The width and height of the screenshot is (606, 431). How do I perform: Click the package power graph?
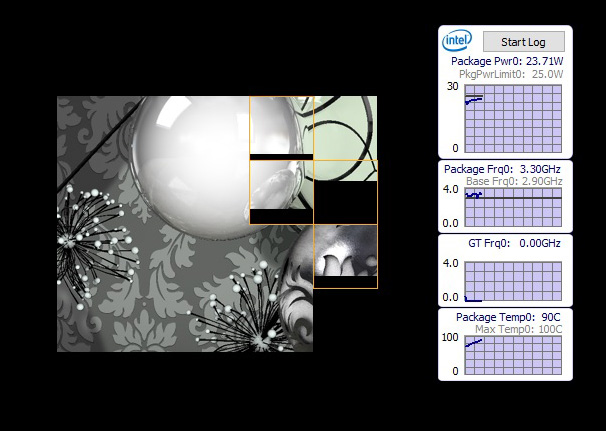pos(513,119)
